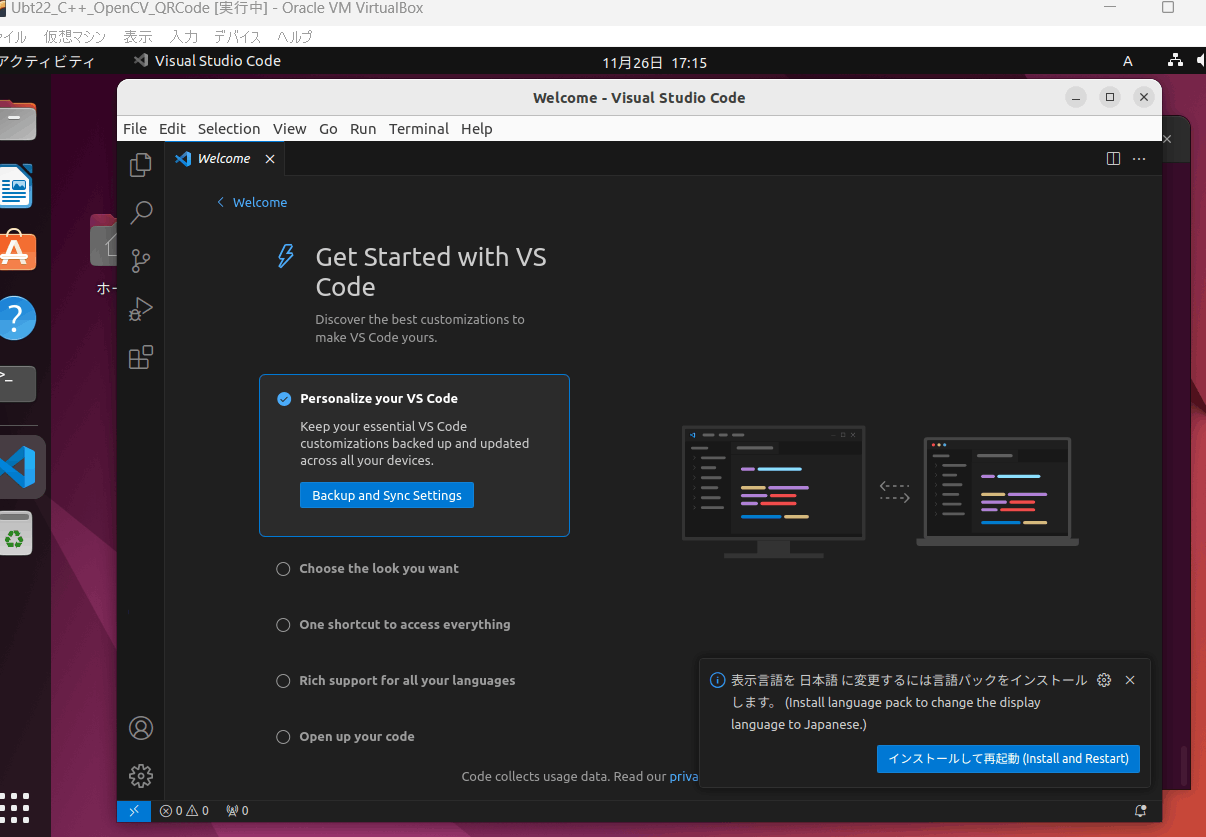The image size is (1206, 837).
Task: Open the Terminal menu
Action: [x=419, y=129]
